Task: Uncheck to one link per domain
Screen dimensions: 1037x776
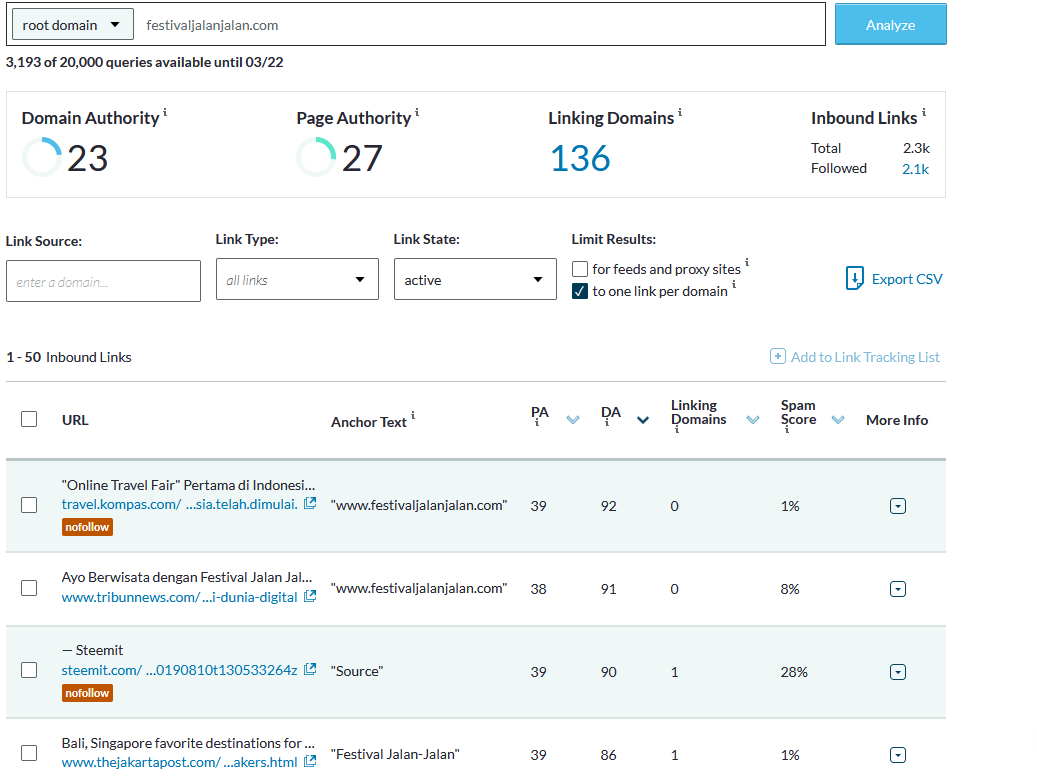Action: click(580, 291)
